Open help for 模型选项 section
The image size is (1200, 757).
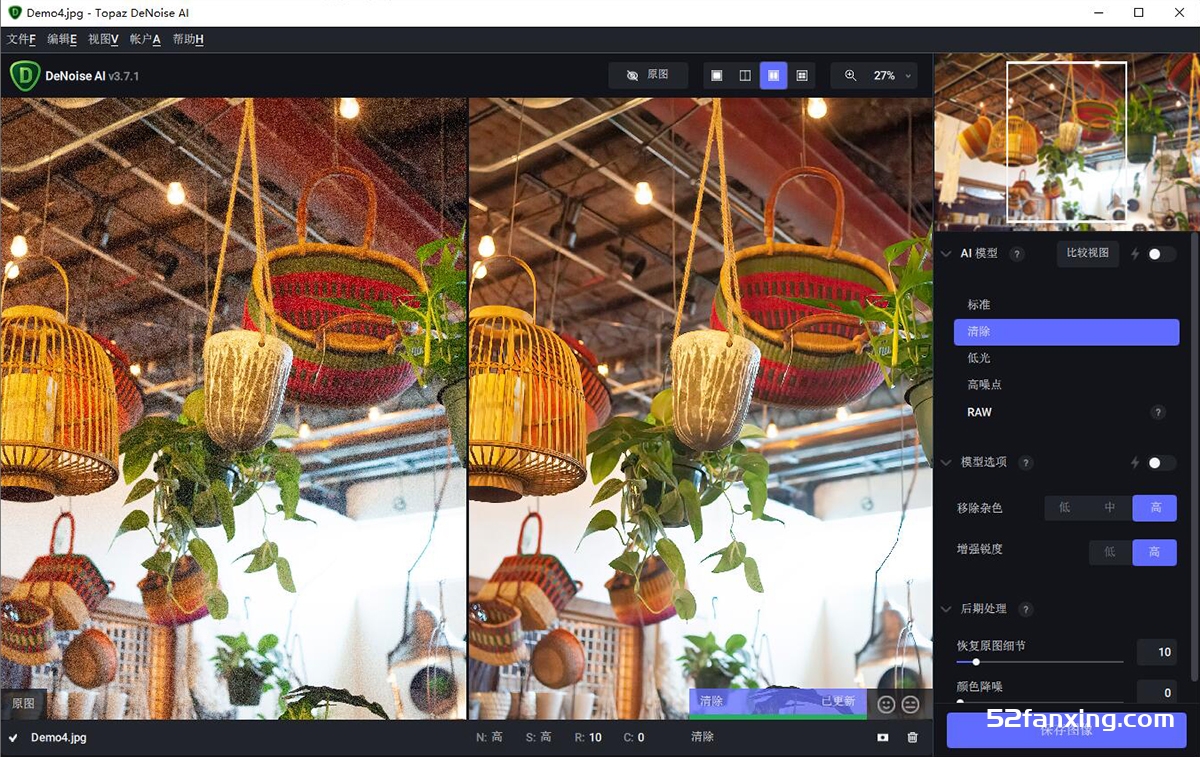1025,463
